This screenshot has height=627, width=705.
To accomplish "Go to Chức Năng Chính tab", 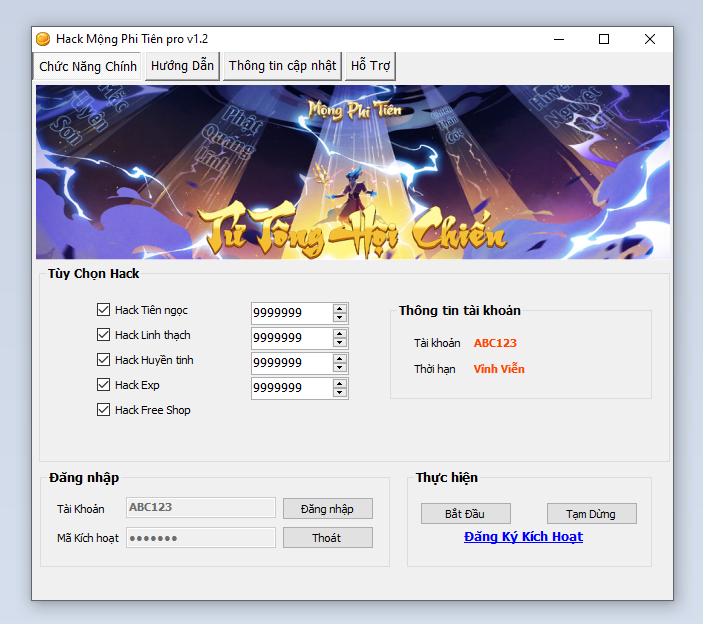I will coord(88,66).
